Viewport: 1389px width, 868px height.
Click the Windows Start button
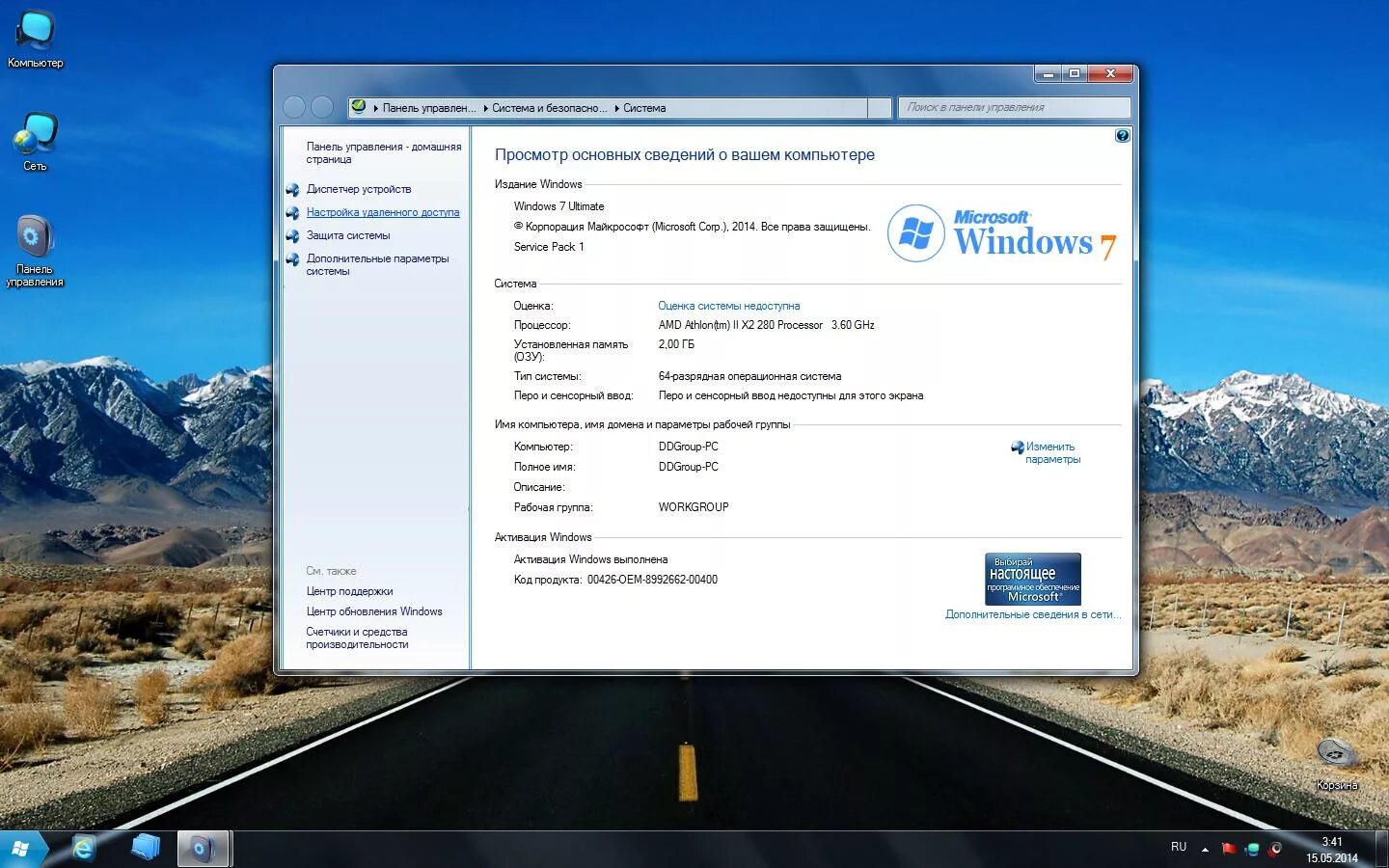coord(20,849)
